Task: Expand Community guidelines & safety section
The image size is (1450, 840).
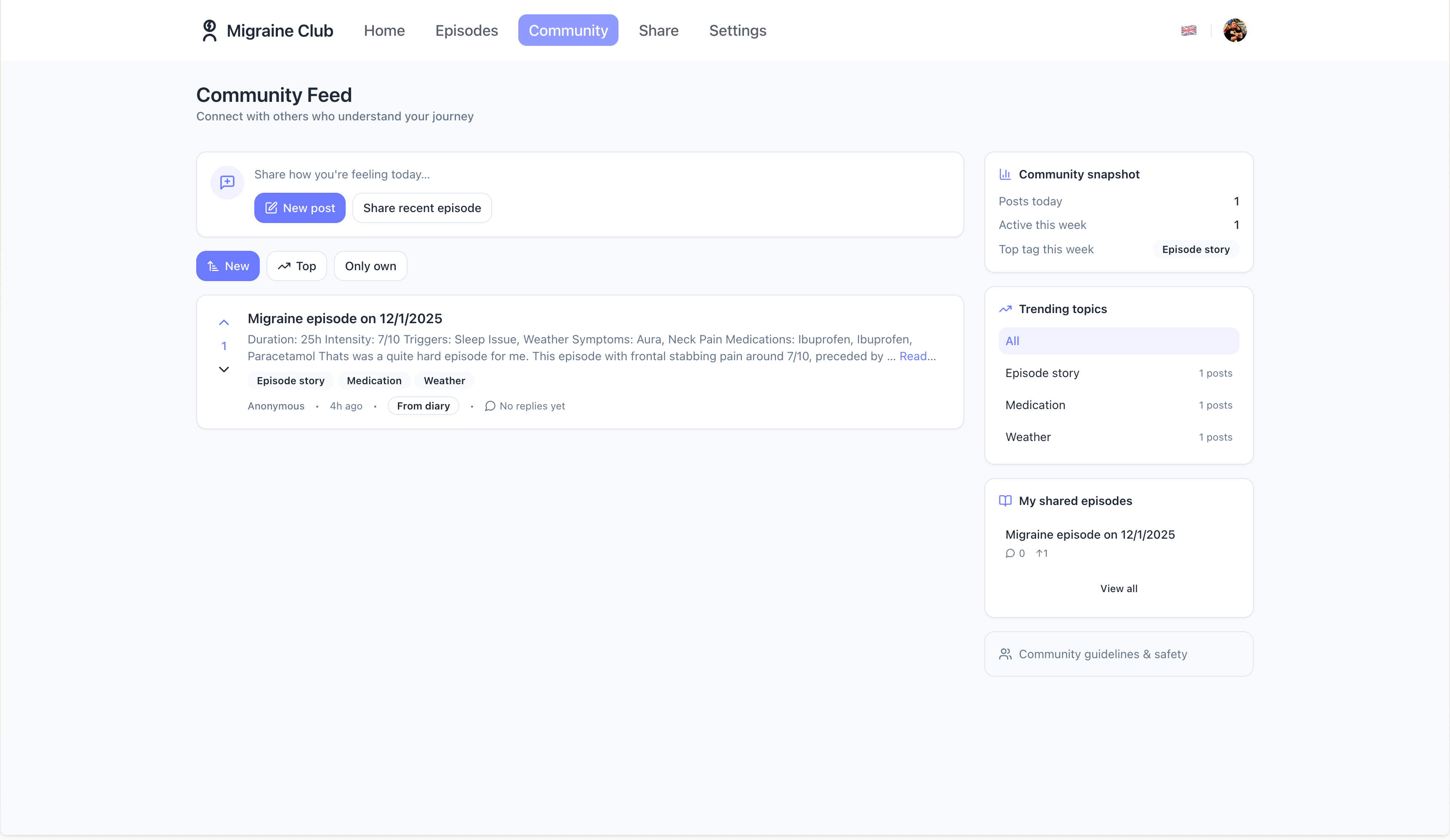Action: pyautogui.click(x=1103, y=654)
